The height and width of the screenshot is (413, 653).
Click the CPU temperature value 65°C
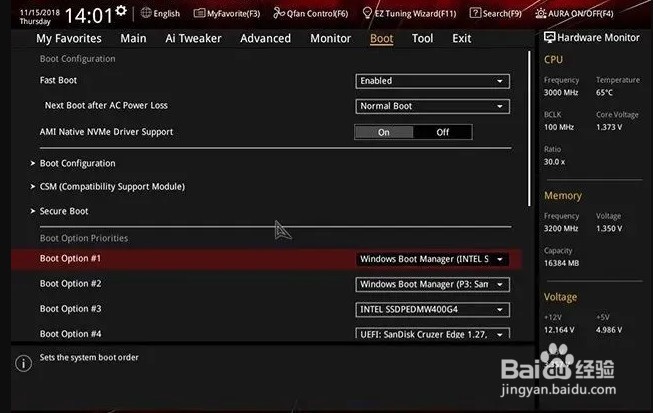(604, 92)
